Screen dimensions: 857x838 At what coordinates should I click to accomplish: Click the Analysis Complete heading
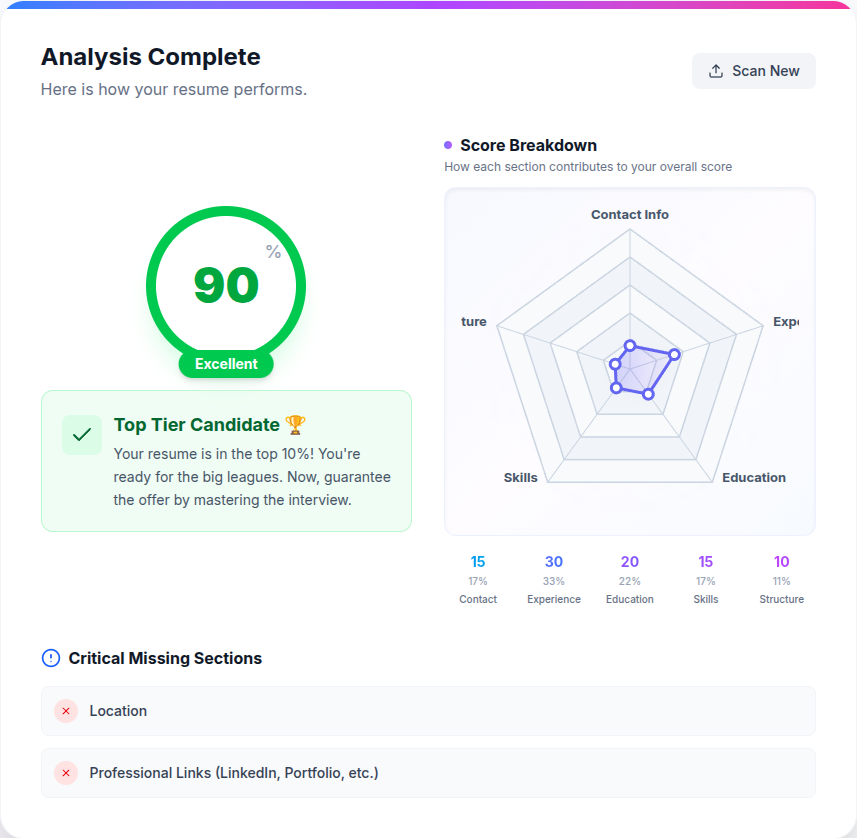(150, 57)
